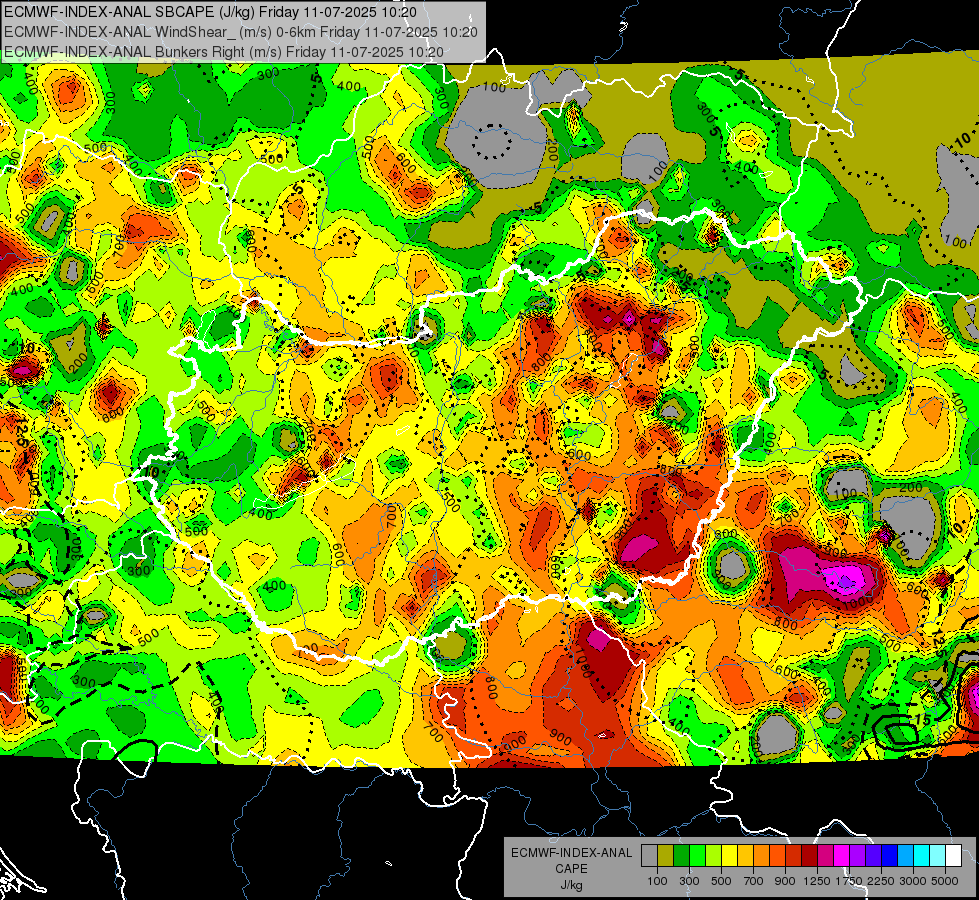
Task: Select the pure blue legend swatch
Action: (x=890, y=855)
